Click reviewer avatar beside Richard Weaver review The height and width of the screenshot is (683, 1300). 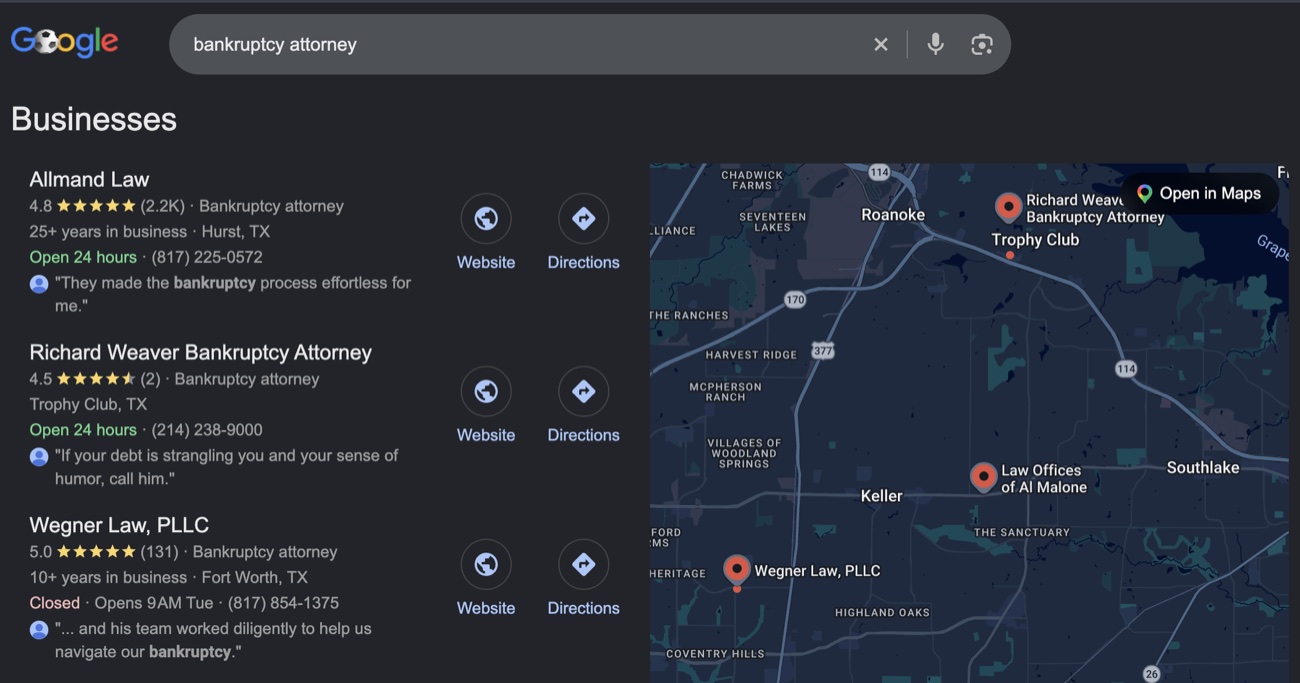click(x=39, y=457)
